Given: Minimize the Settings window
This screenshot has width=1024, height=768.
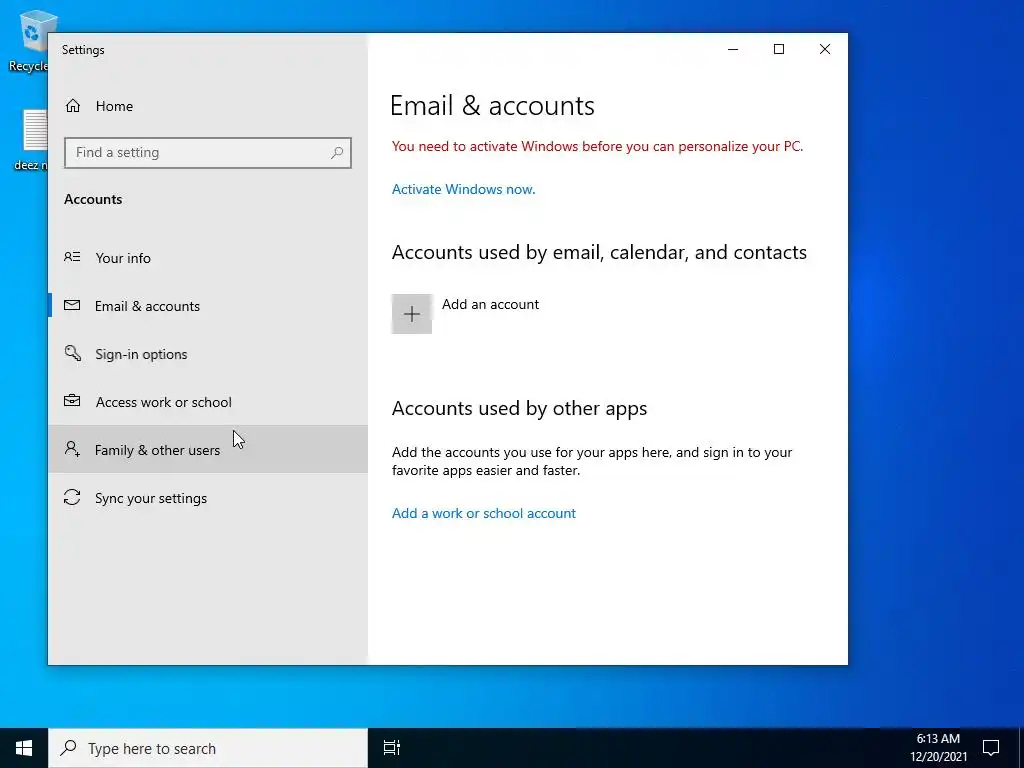Looking at the screenshot, I should click(x=733, y=50).
